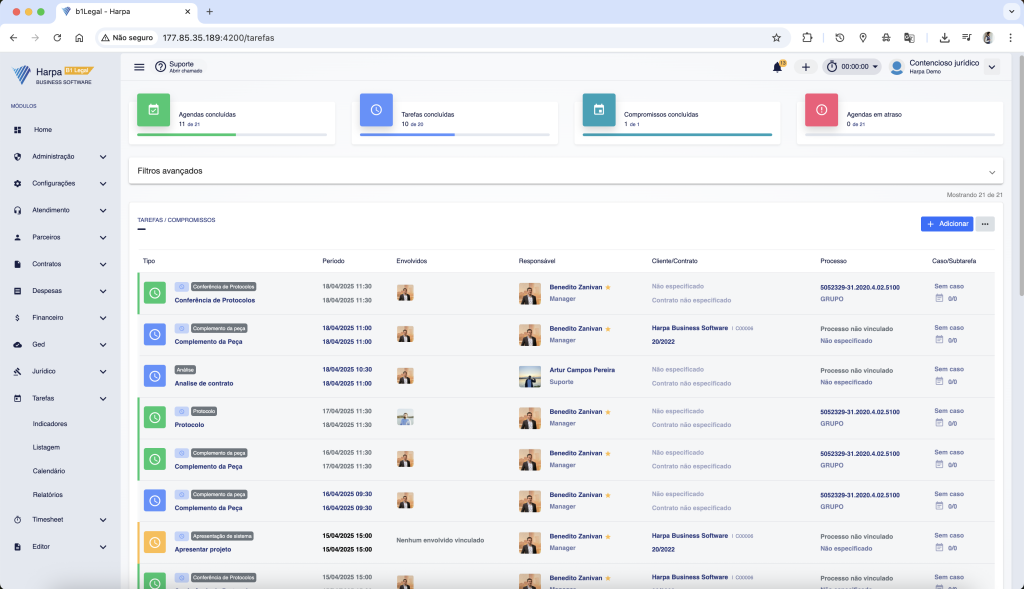Open the timer 00:00:00 dropdown
The width and height of the screenshot is (1024, 589).
852,67
